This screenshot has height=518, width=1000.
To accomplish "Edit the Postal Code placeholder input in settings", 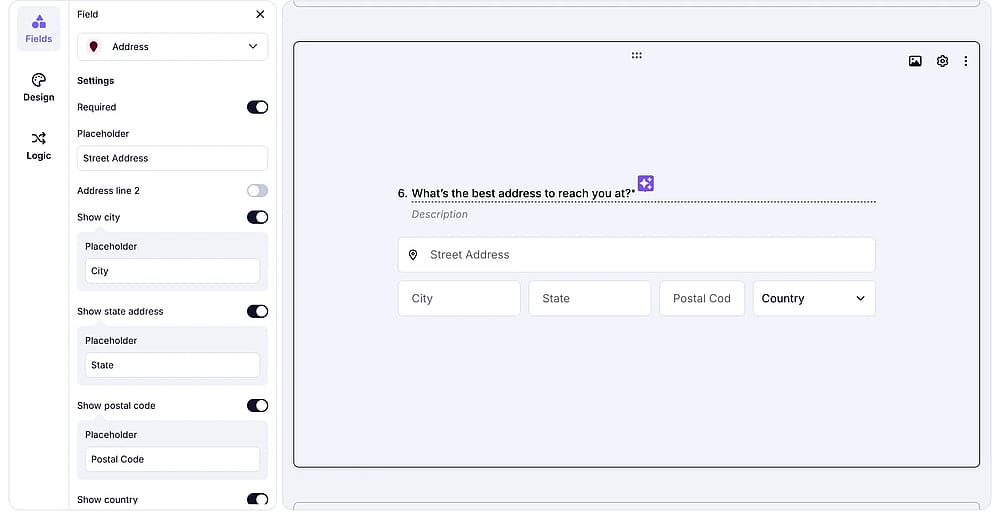I will (x=172, y=459).
